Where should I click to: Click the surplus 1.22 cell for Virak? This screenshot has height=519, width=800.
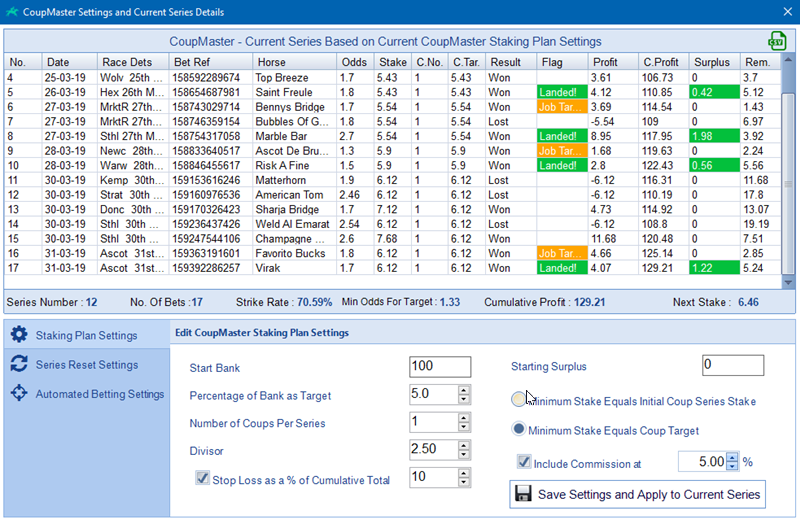(714, 268)
